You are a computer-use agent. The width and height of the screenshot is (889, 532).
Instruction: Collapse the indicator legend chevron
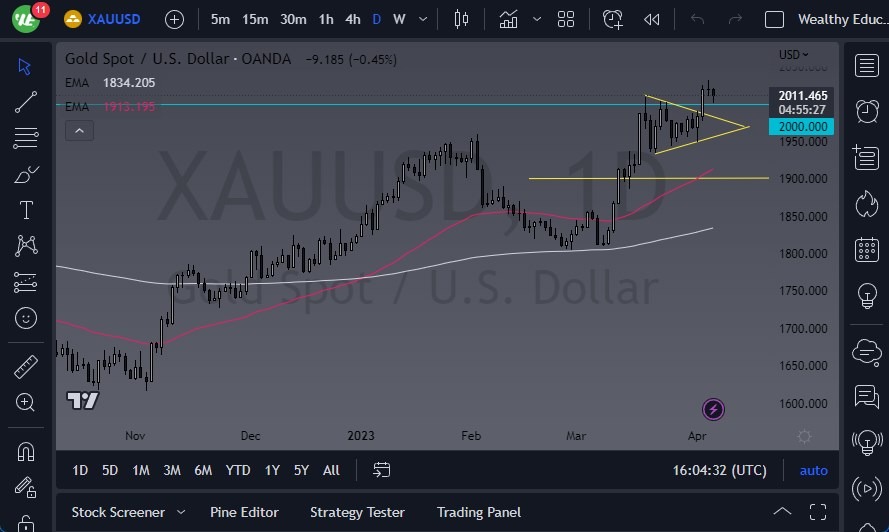[79, 131]
